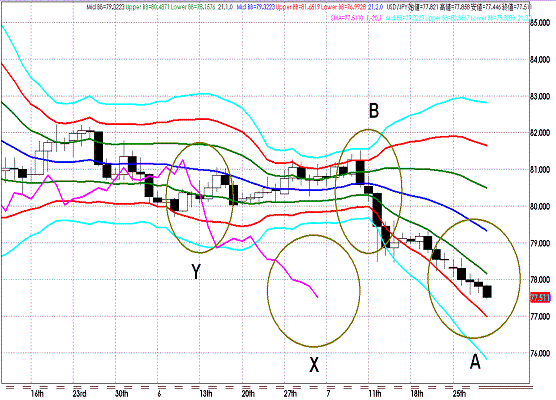Click the 25th date label
Screen dimensions: 556x400
coord(459,394)
